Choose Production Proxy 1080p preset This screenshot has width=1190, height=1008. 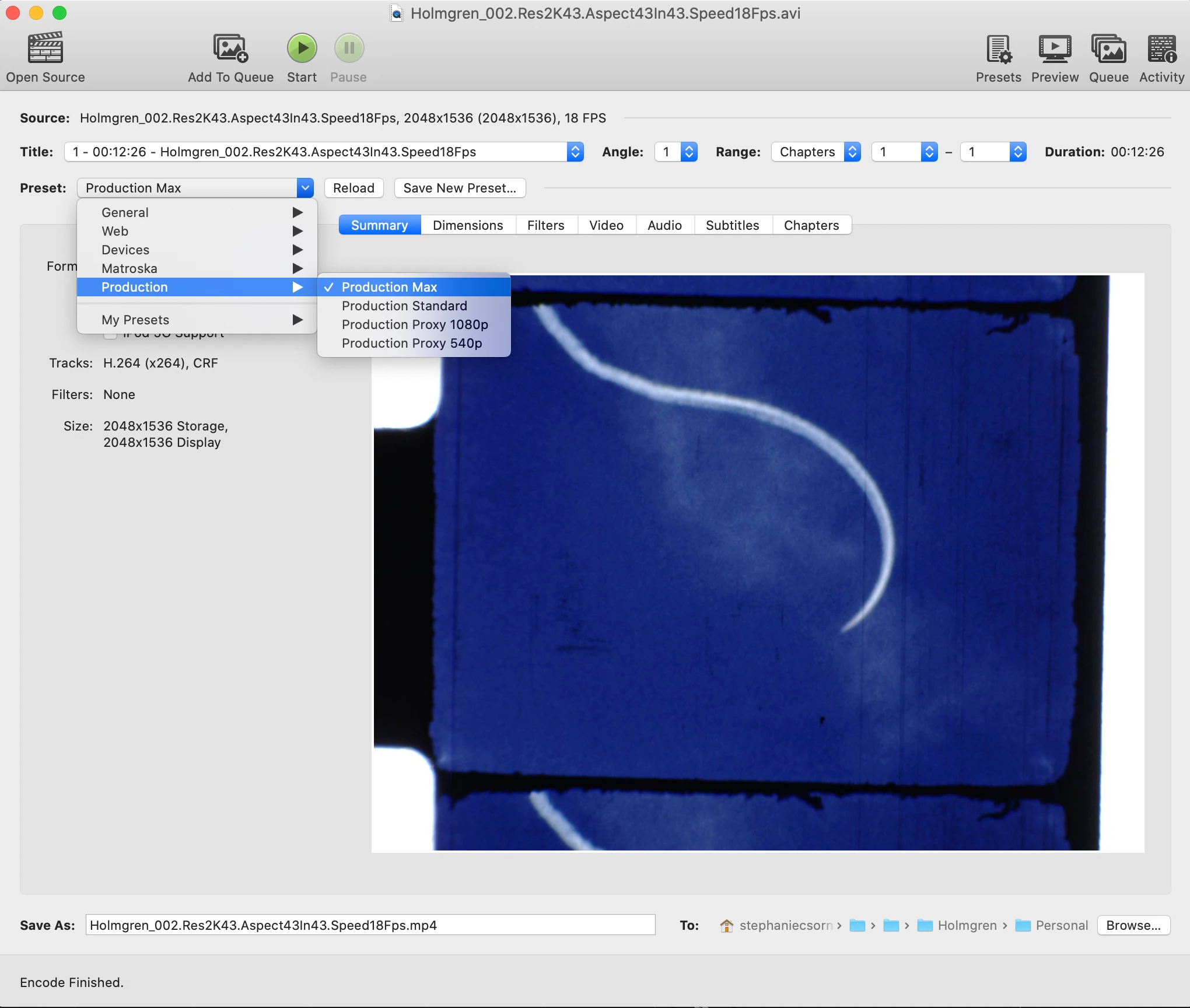click(414, 324)
